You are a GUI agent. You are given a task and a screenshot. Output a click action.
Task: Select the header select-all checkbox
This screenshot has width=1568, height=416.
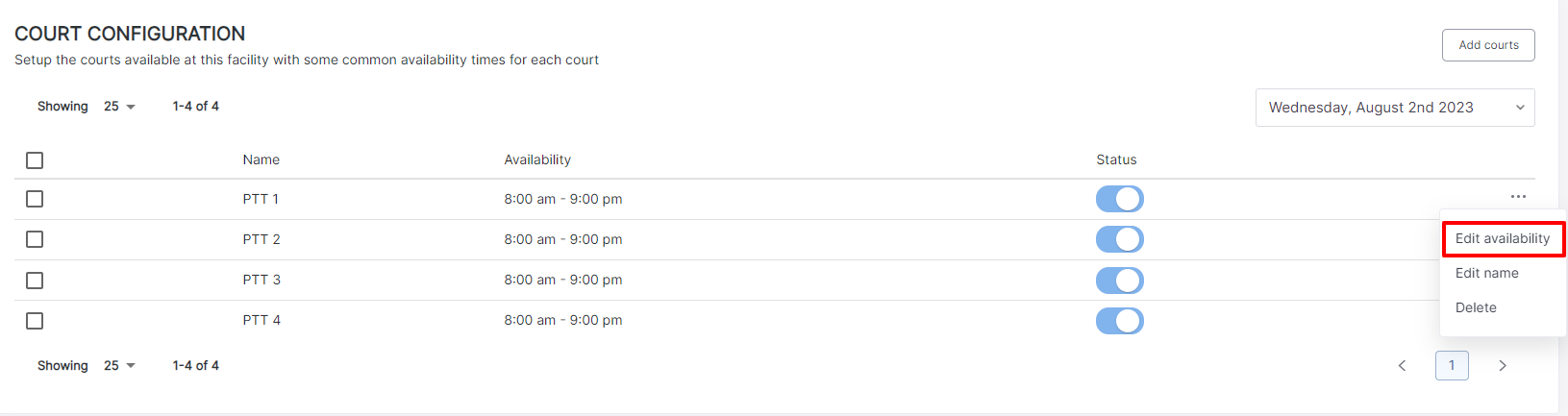[35, 160]
